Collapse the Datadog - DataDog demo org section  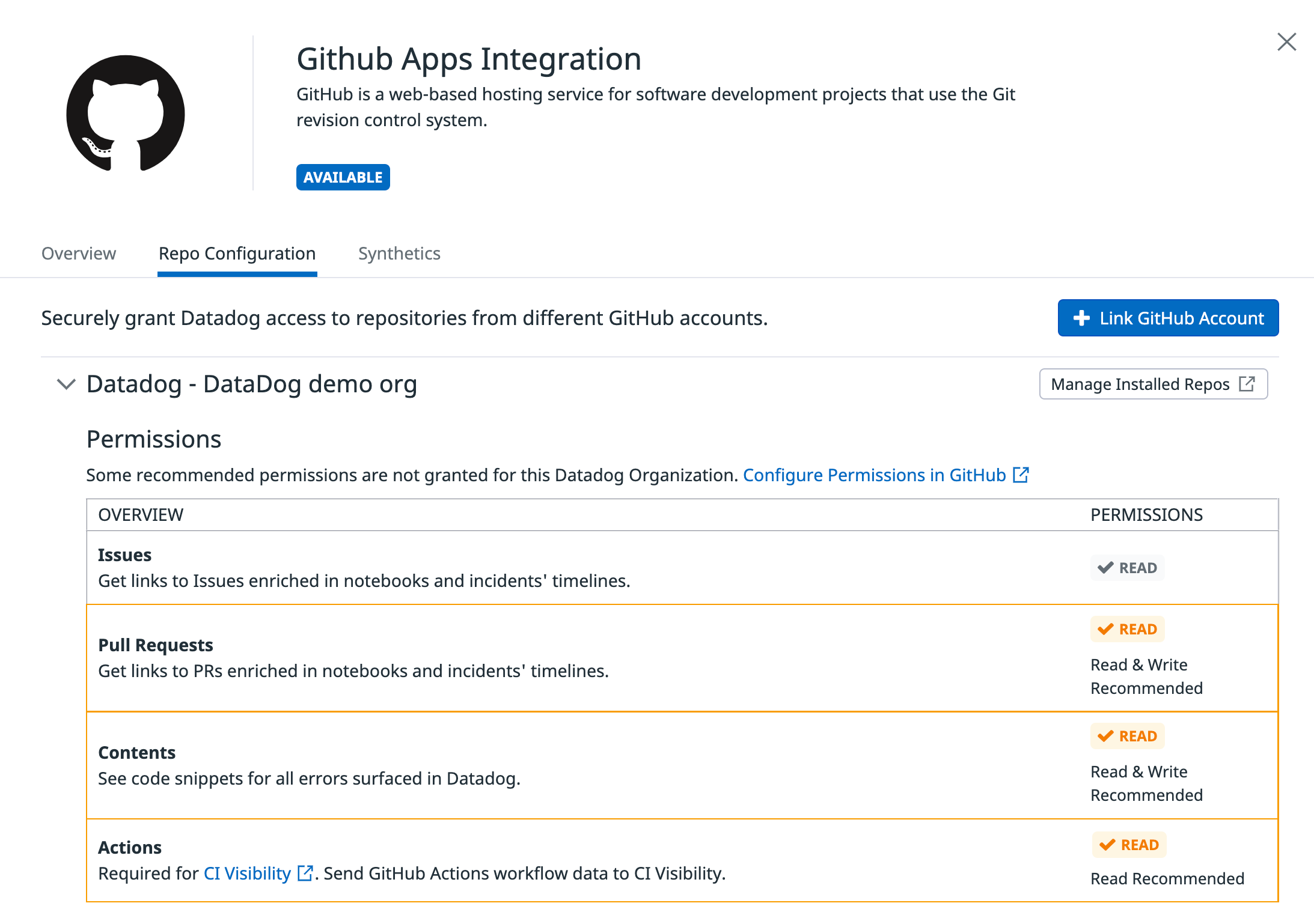(66, 384)
